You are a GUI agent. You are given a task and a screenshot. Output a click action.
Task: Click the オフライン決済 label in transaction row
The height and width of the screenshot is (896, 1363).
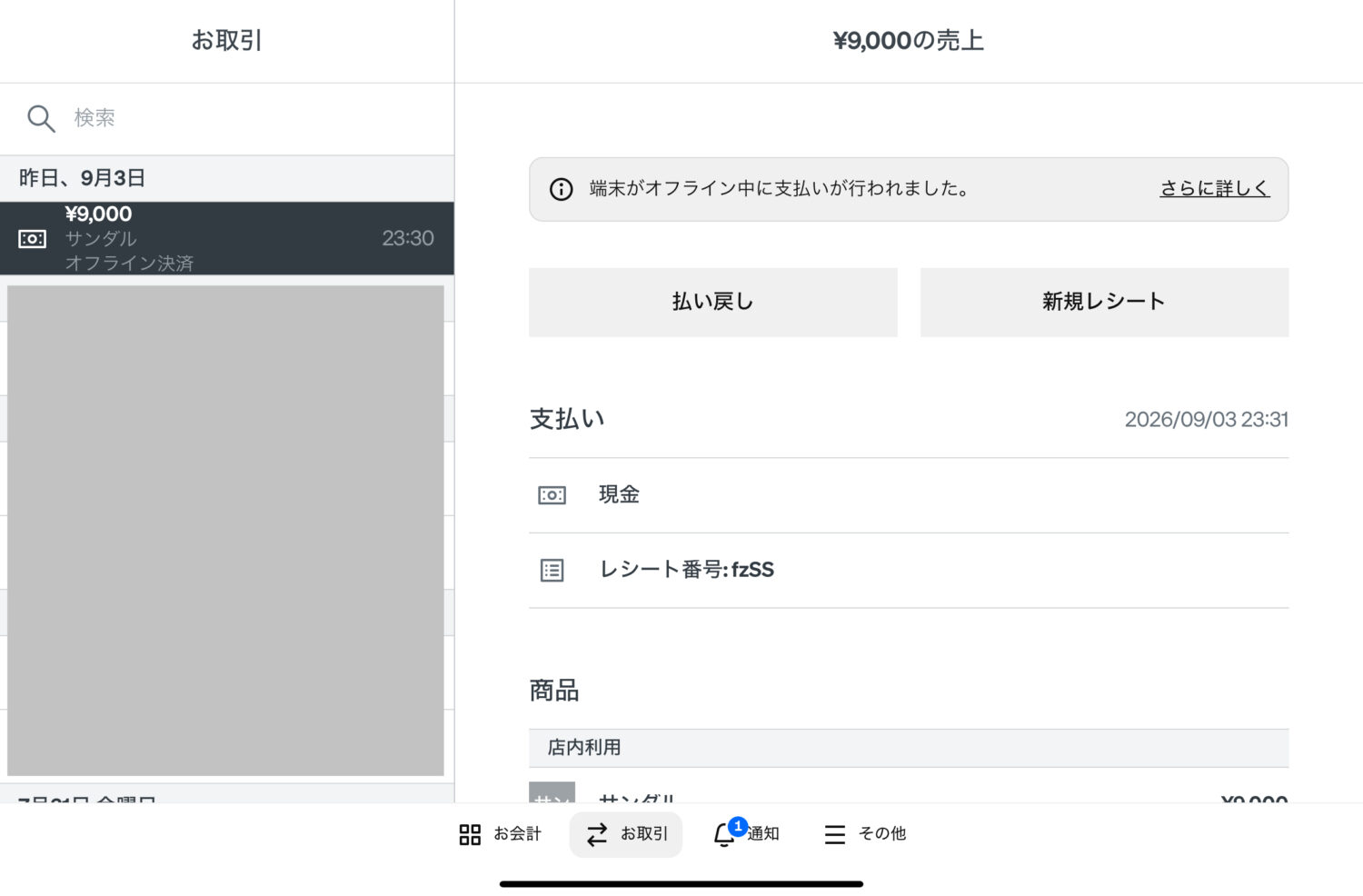tap(129, 263)
